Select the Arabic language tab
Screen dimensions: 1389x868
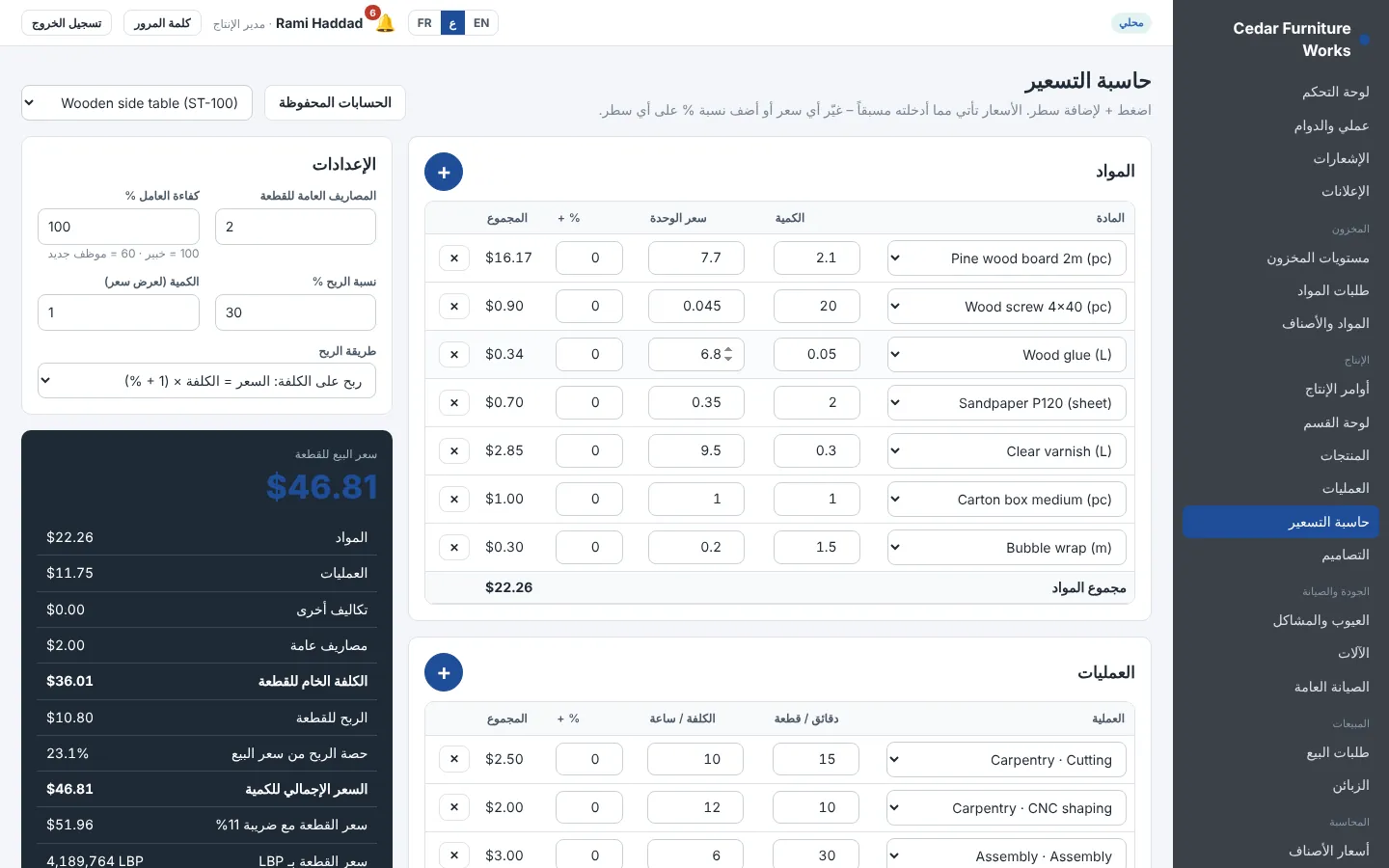click(x=452, y=23)
